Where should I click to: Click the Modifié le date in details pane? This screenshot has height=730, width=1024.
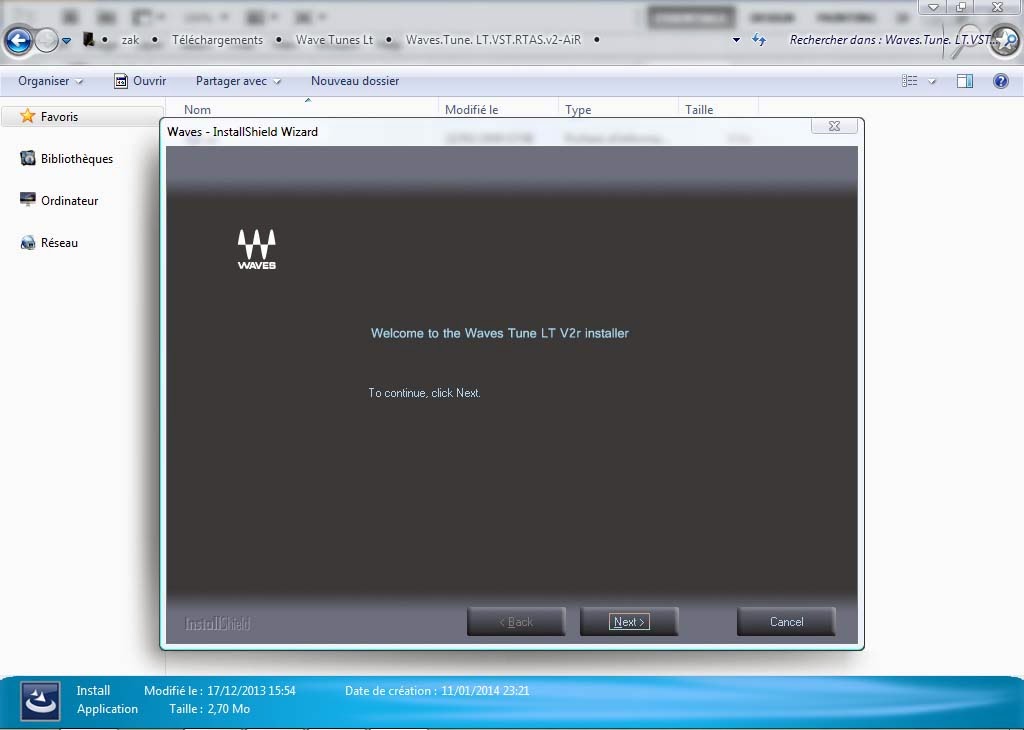[251, 690]
